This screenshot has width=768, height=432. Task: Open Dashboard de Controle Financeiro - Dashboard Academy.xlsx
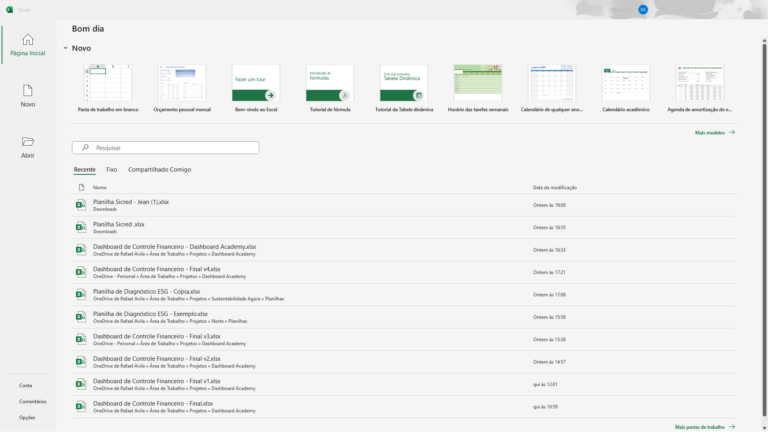[x=404, y=250]
